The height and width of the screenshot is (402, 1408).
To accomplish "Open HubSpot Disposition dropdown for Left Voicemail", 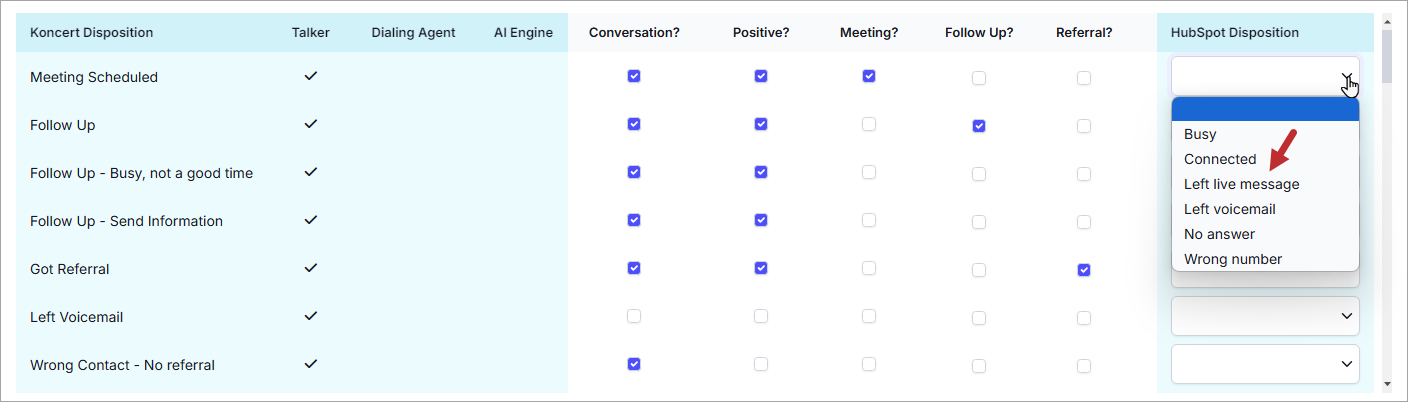I will click(1265, 316).
